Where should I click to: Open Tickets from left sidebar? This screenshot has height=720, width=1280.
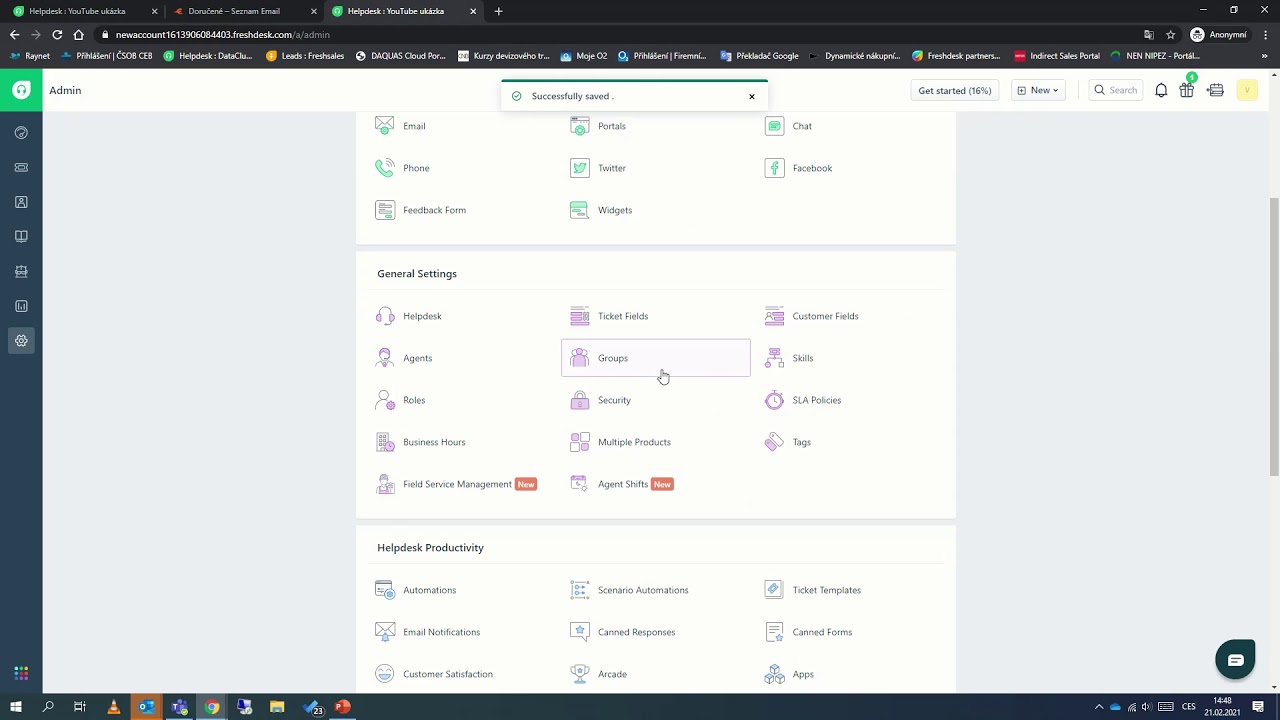tap(21, 167)
